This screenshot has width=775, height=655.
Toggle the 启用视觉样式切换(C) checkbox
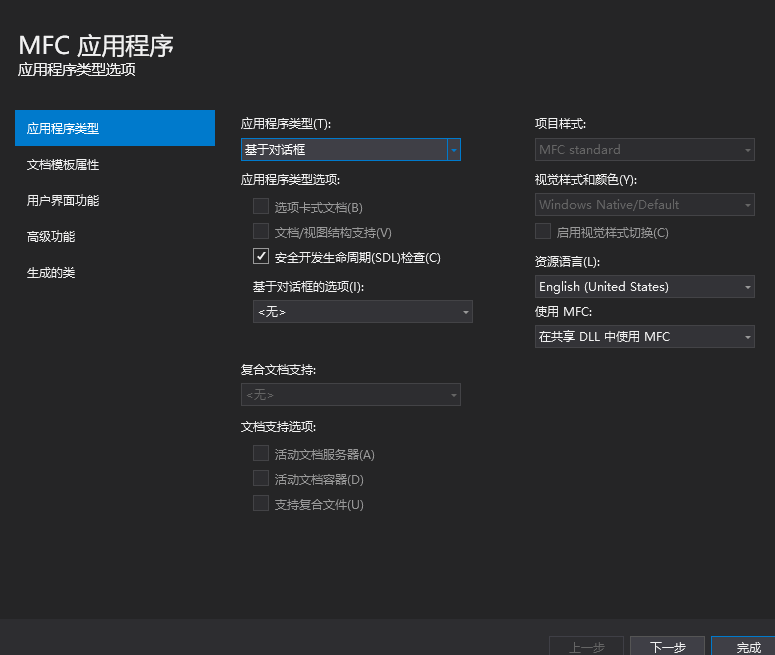[x=543, y=231]
